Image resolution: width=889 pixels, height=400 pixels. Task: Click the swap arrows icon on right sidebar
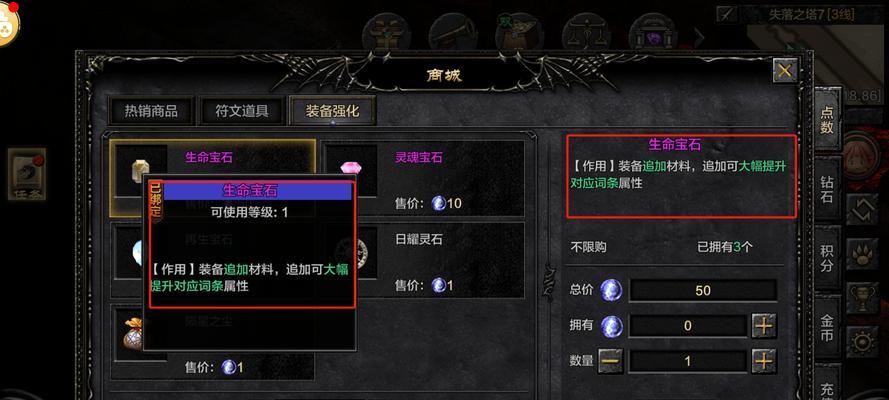coord(862,209)
